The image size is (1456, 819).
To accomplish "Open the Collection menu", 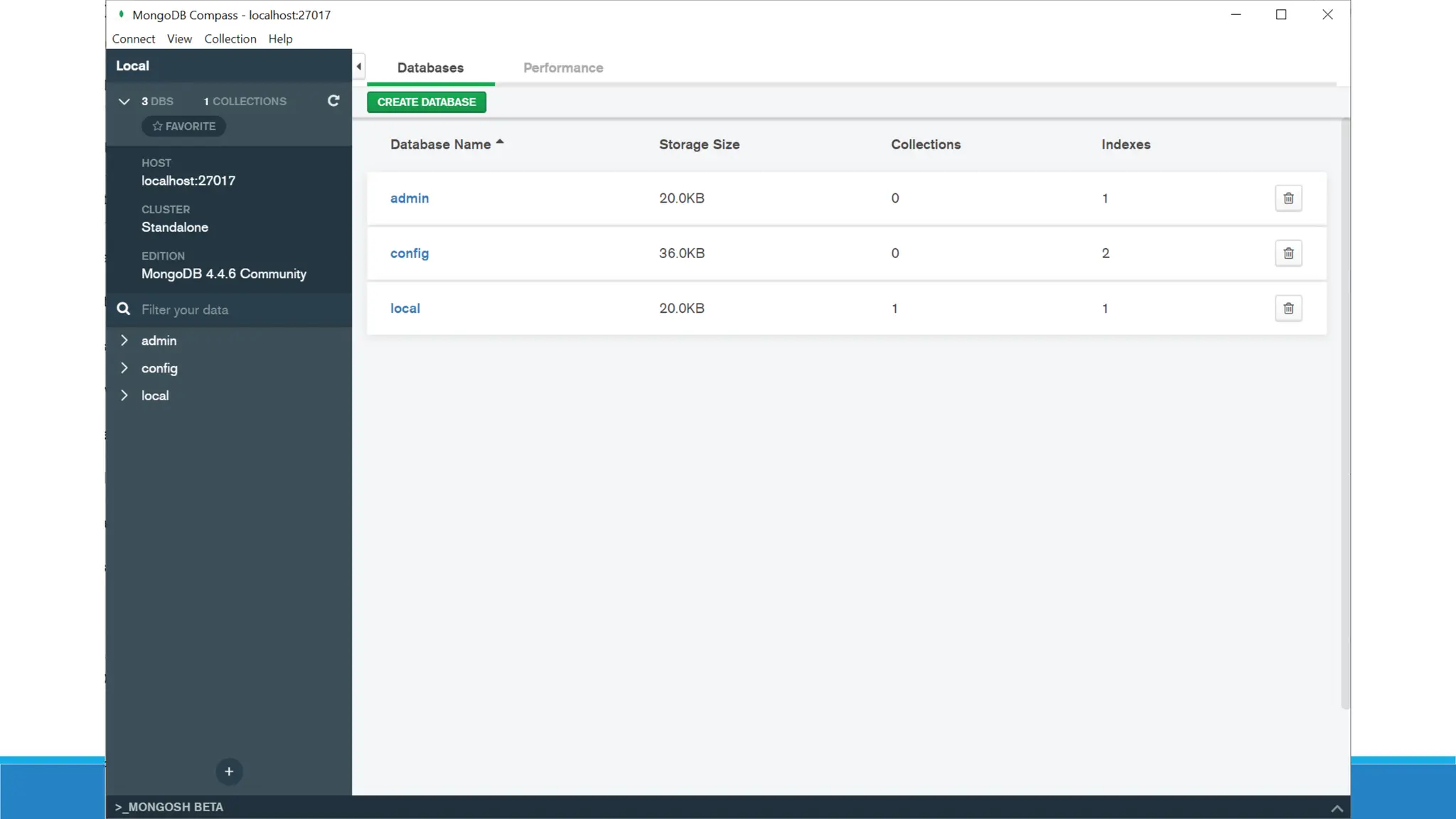I will (230, 39).
